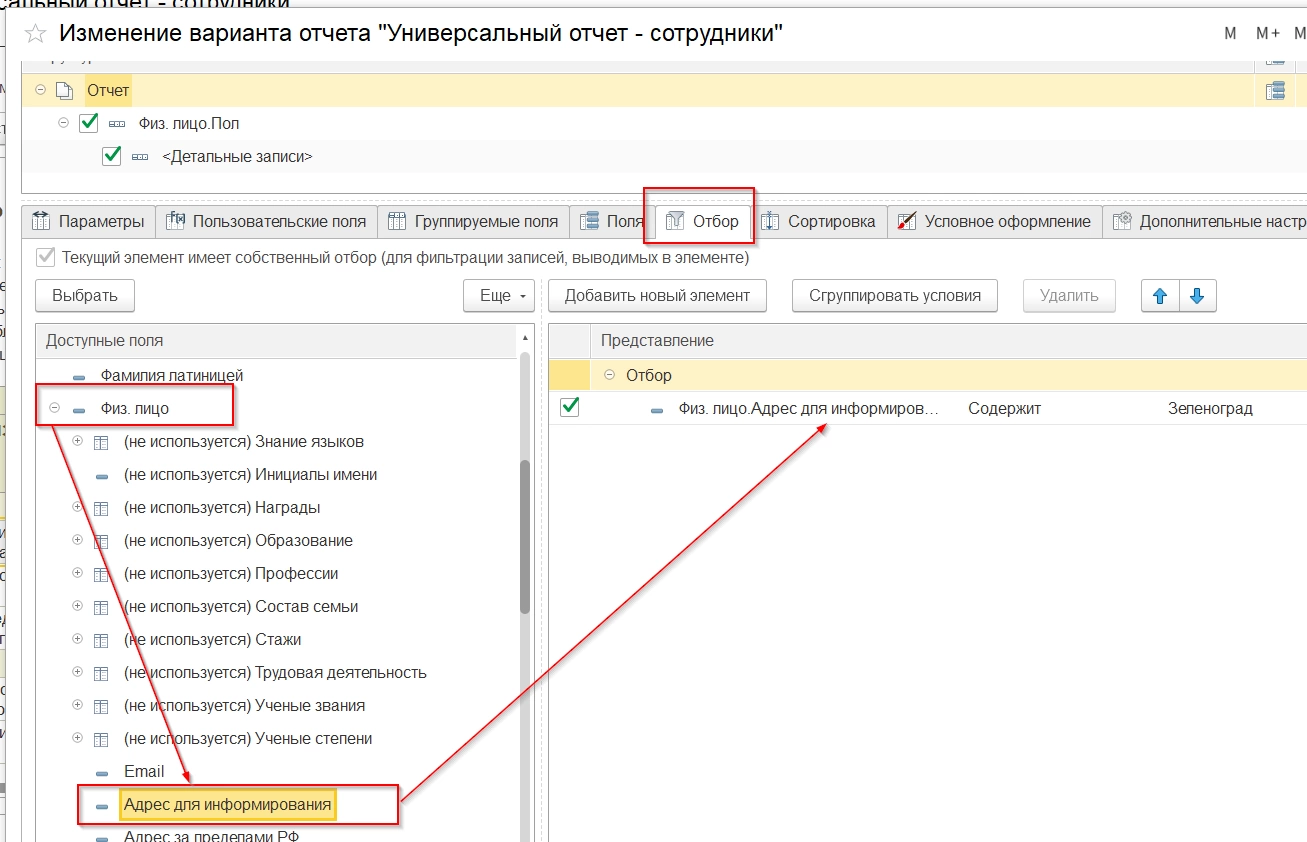Click the table icon beside Ученые звания
Image resolution: width=1307 pixels, height=842 pixels.
[x=101, y=706]
